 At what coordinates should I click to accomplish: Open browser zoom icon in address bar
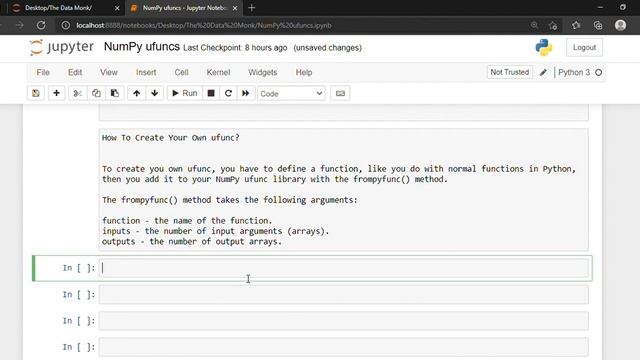tap(534, 25)
